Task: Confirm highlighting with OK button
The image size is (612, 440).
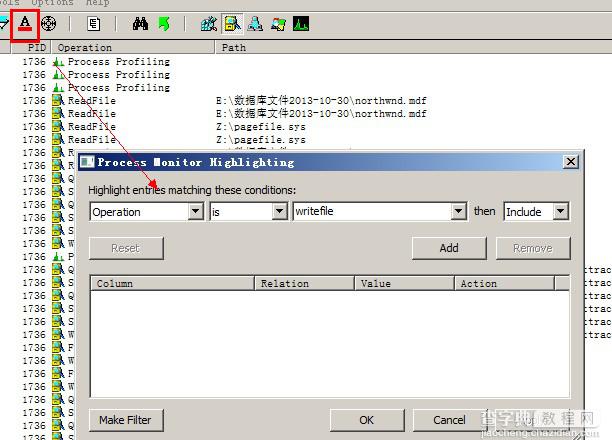Action: pos(367,420)
